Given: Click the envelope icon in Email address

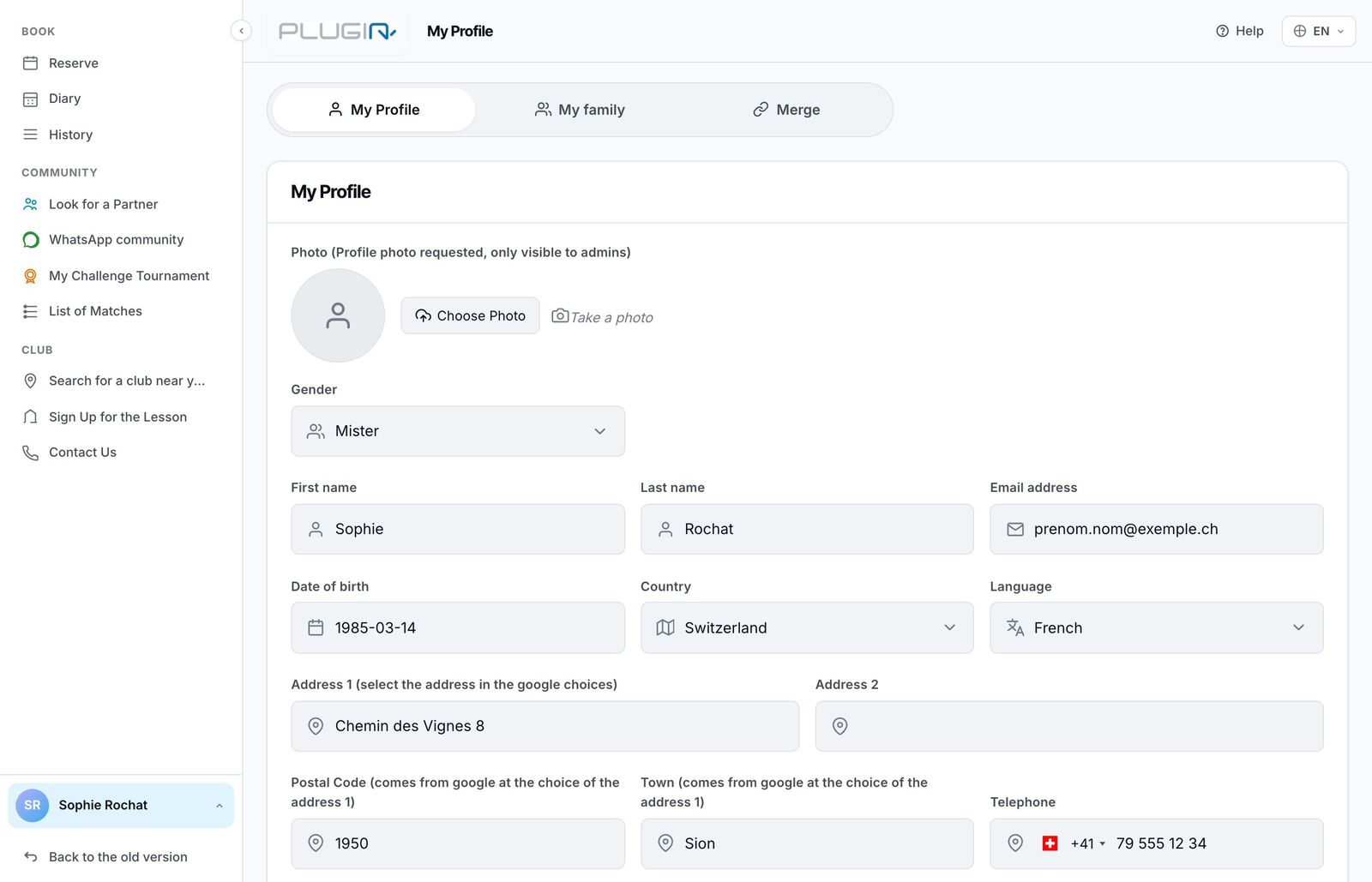Looking at the screenshot, I should click(1015, 530).
